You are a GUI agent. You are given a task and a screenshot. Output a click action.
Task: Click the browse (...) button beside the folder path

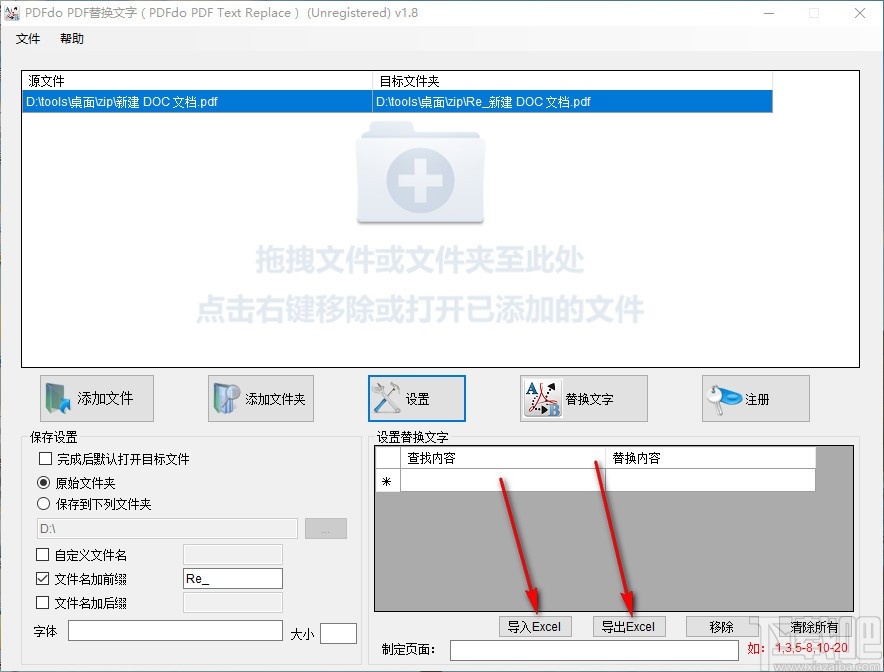coord(325,528)
